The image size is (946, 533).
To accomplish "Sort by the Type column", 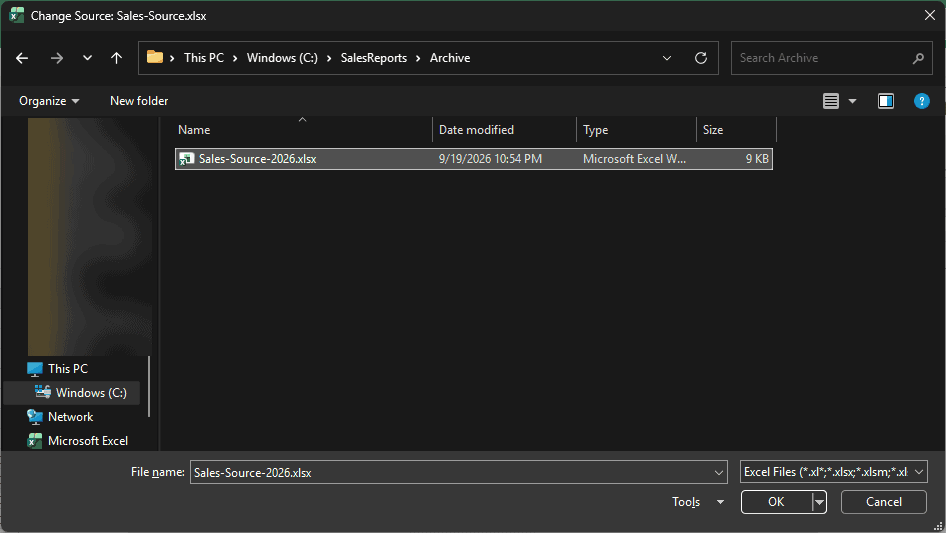I will coord(636,130).
